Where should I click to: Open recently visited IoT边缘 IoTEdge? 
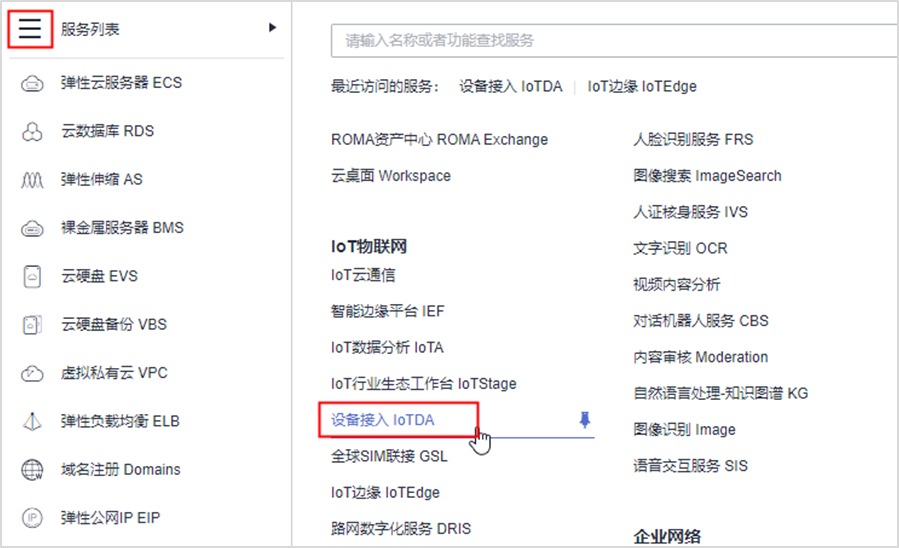[x=642, y=86]
